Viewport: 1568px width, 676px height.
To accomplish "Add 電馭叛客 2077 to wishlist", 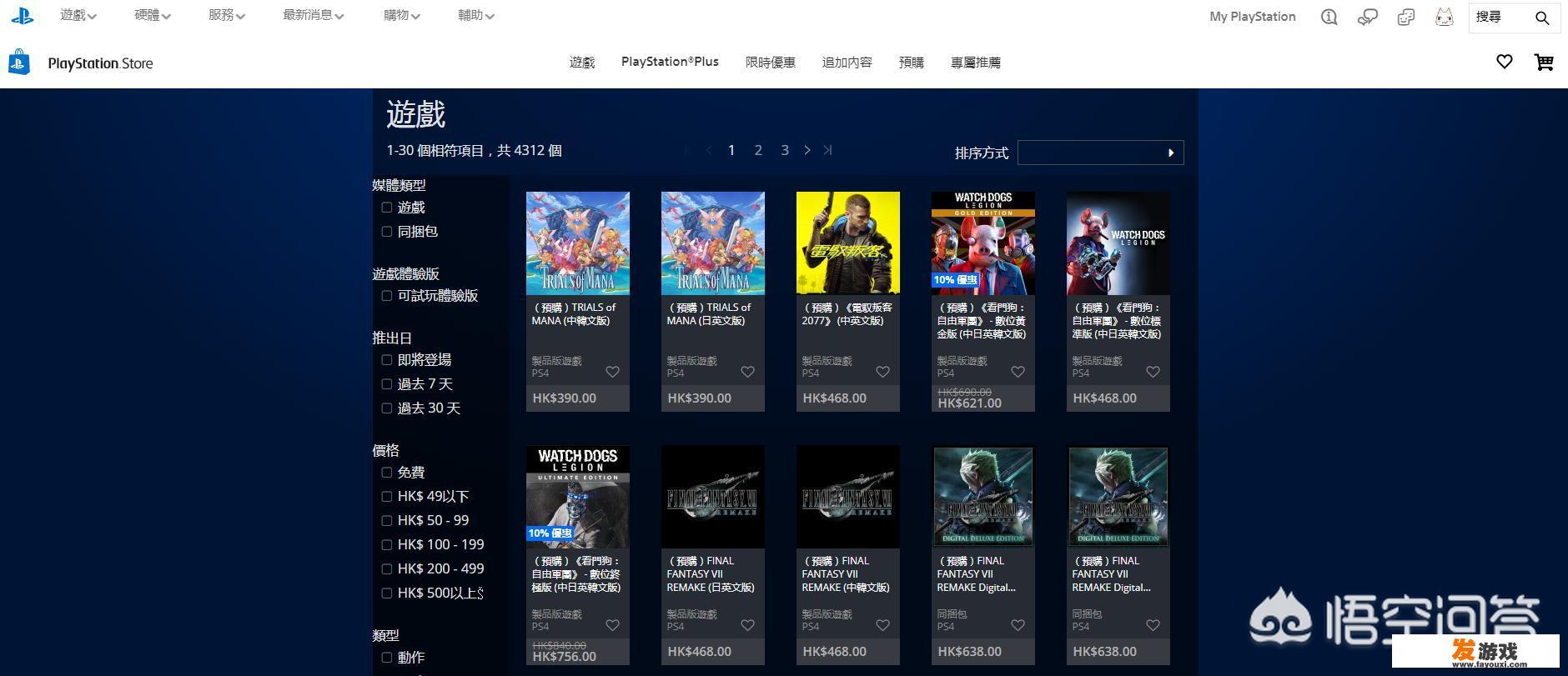I will (x=882, y=372).
